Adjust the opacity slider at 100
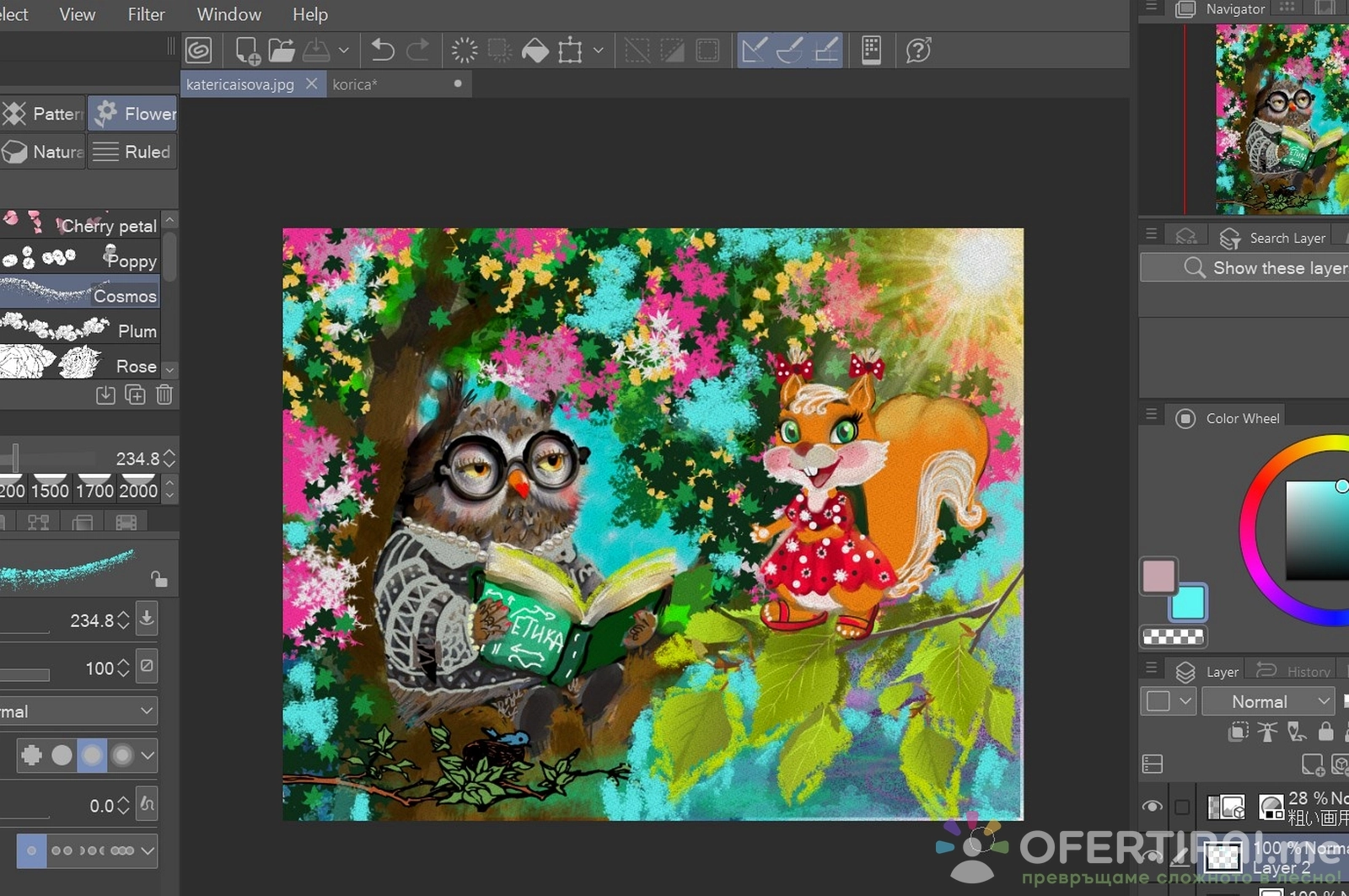This screenshot has height=896, width=1349. (25, 675)
